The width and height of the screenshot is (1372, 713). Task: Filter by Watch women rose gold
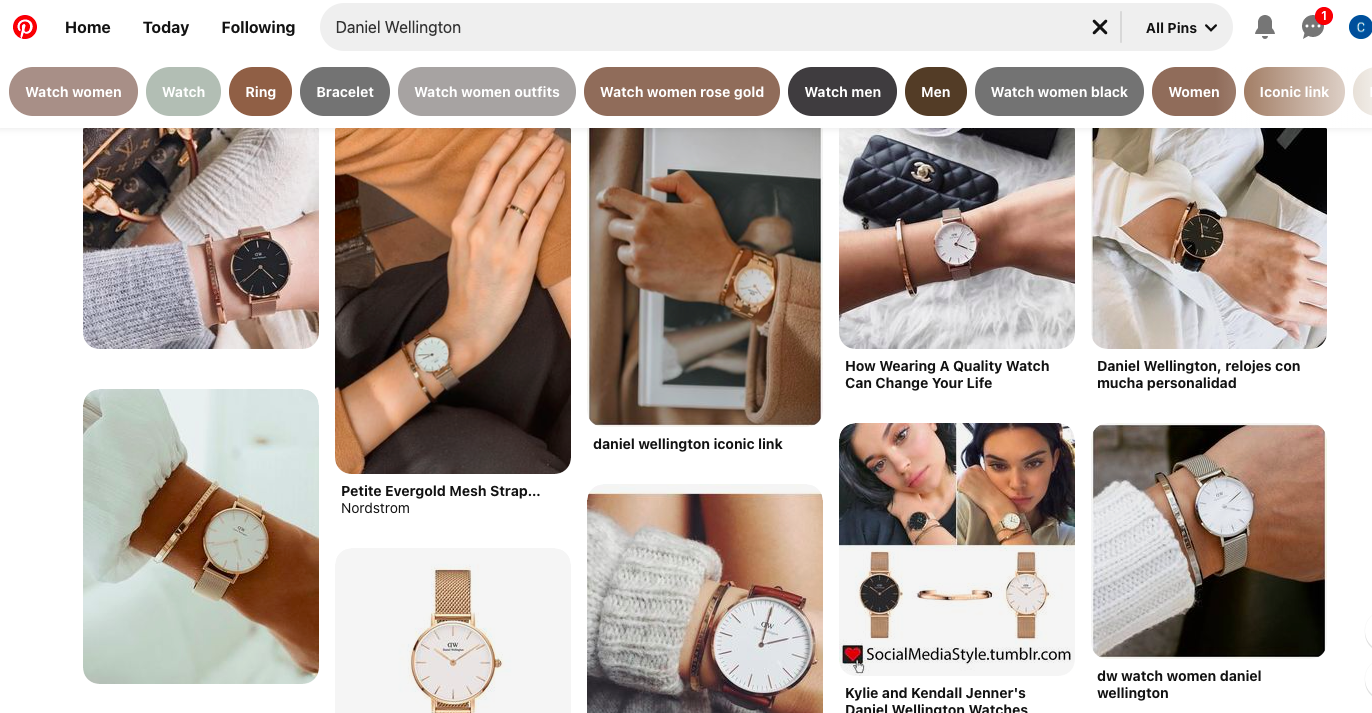[682, 92]
